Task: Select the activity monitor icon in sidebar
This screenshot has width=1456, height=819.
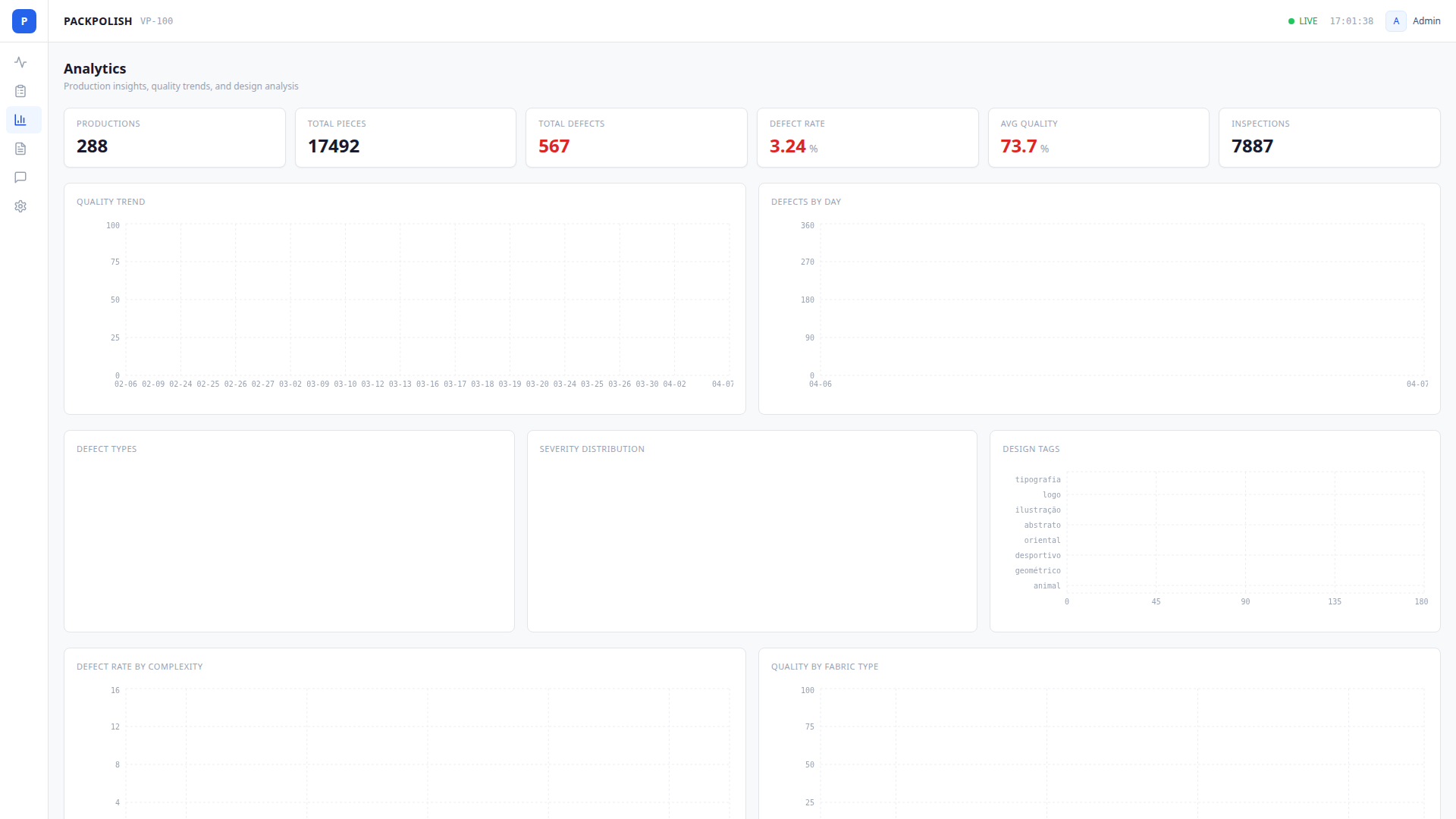Action: pos(20,62)
